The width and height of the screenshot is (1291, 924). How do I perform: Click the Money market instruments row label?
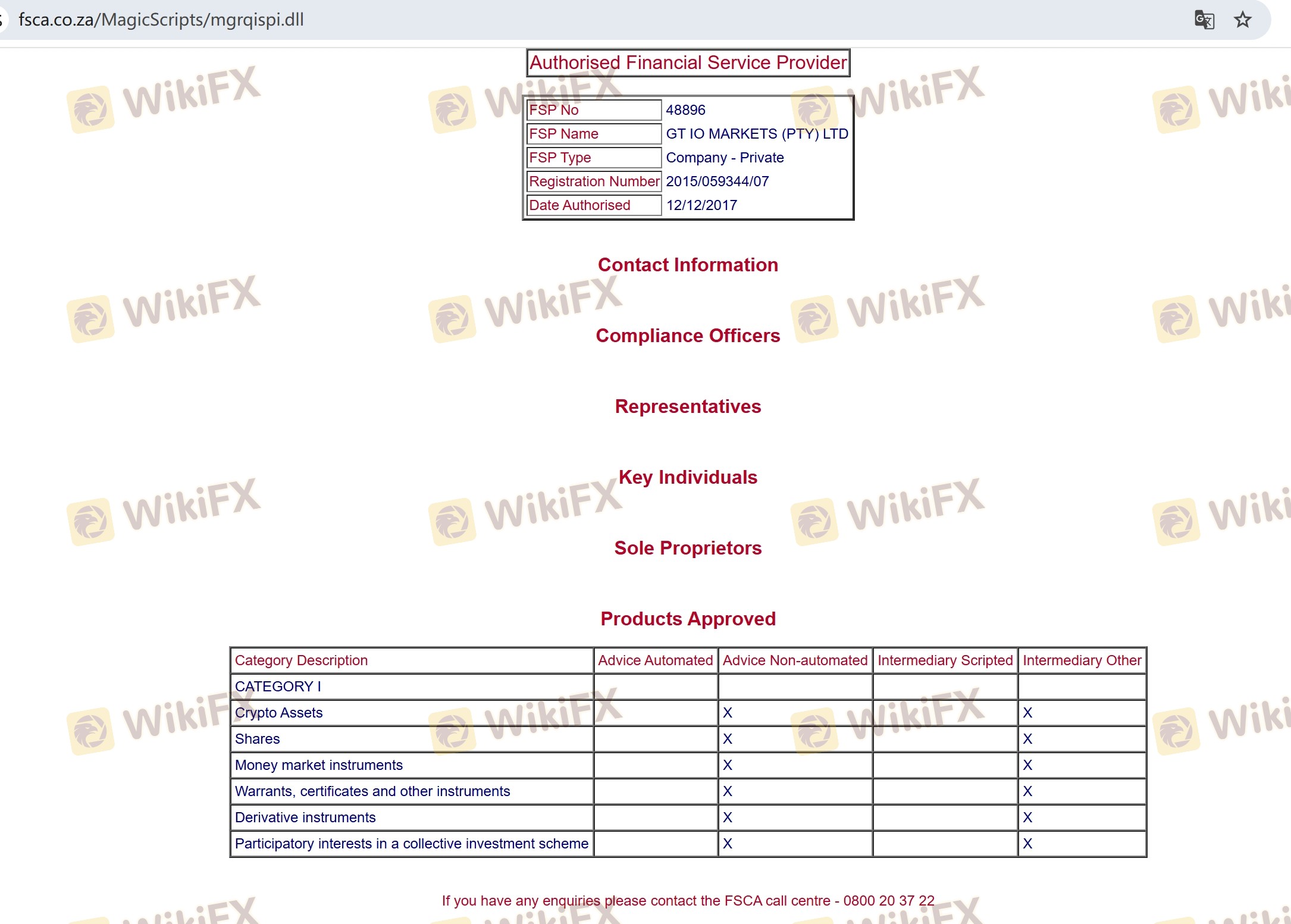pyautogui.click(x=318, y=765)
